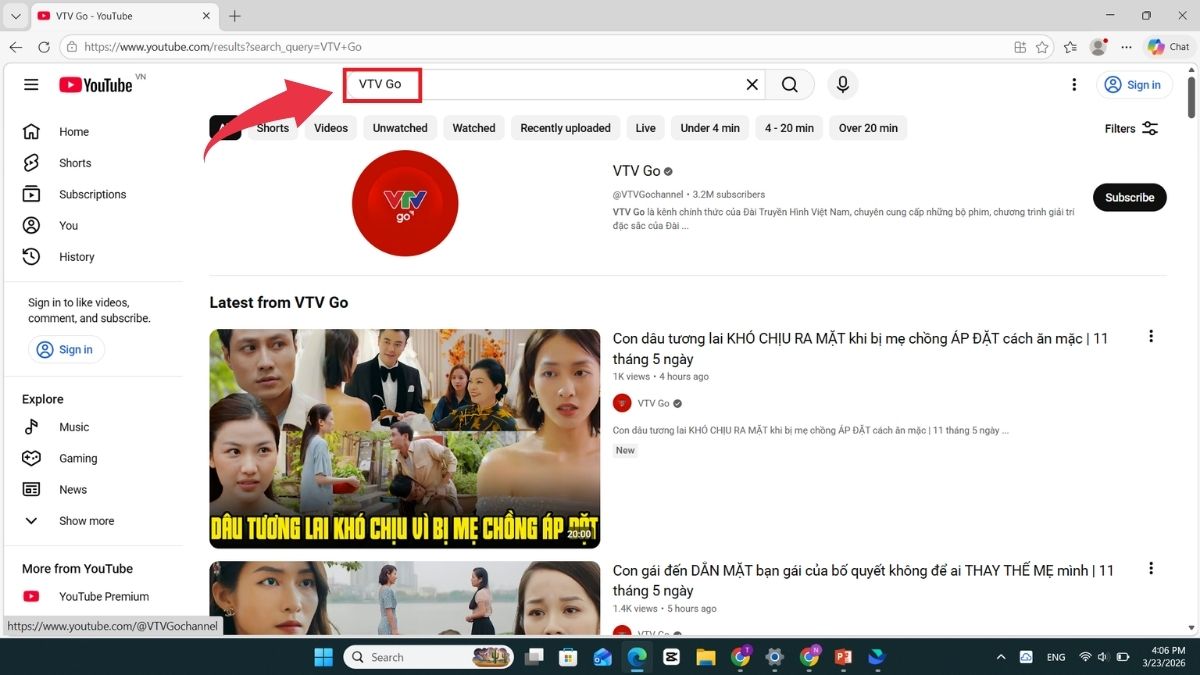Click the Sign in button at top right
1200x675 pixels.
pyautogui.click(x=1134, y=85)
